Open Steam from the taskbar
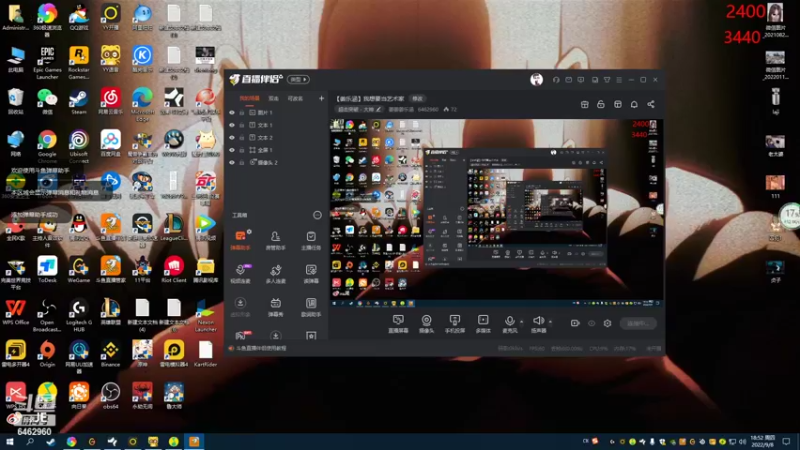 pyautogui.click(x=51, y=441)
